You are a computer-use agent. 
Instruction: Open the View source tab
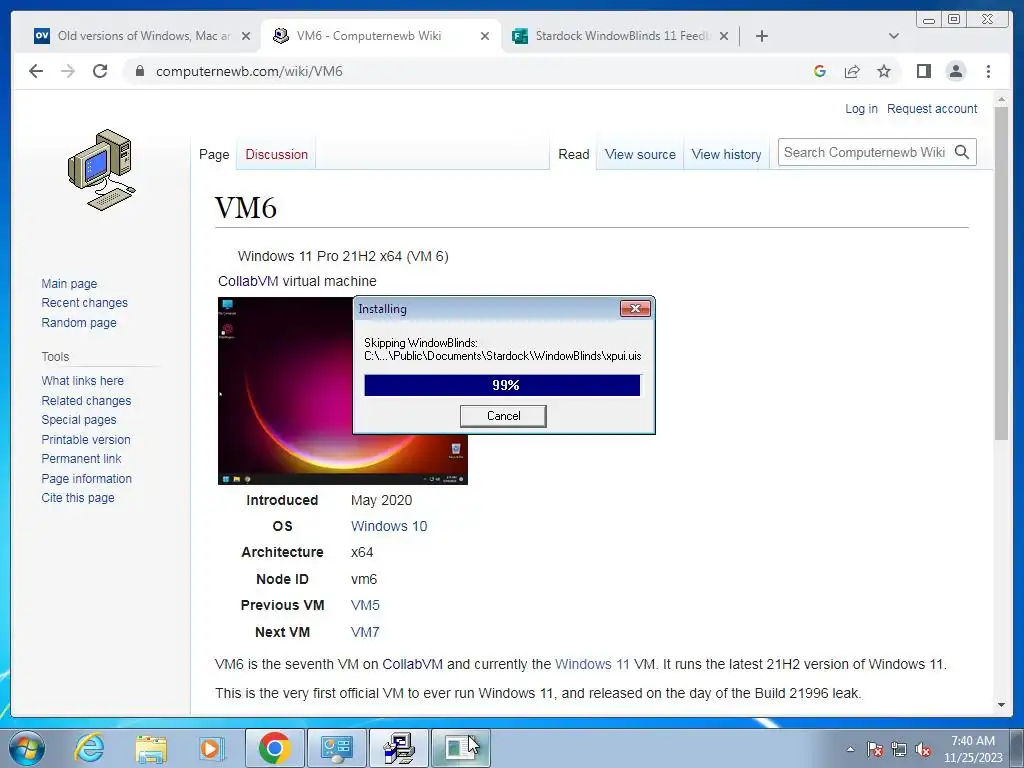point(640,155)
